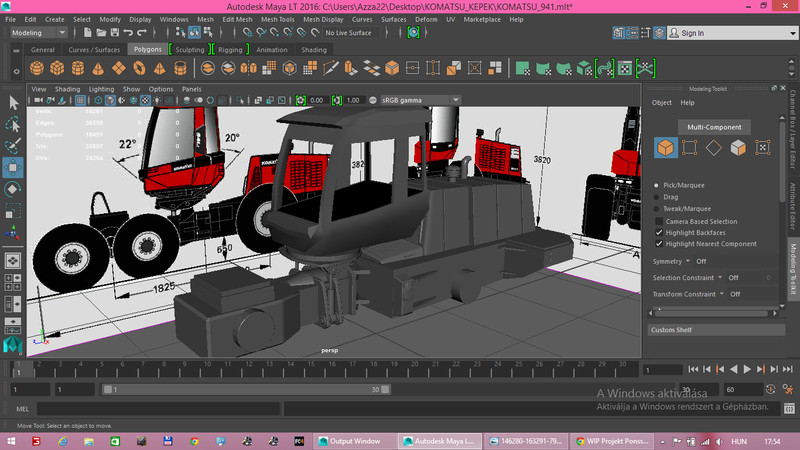
Task: Toggle auto keyframe at timeline end
Action: (x=770, y=389)
